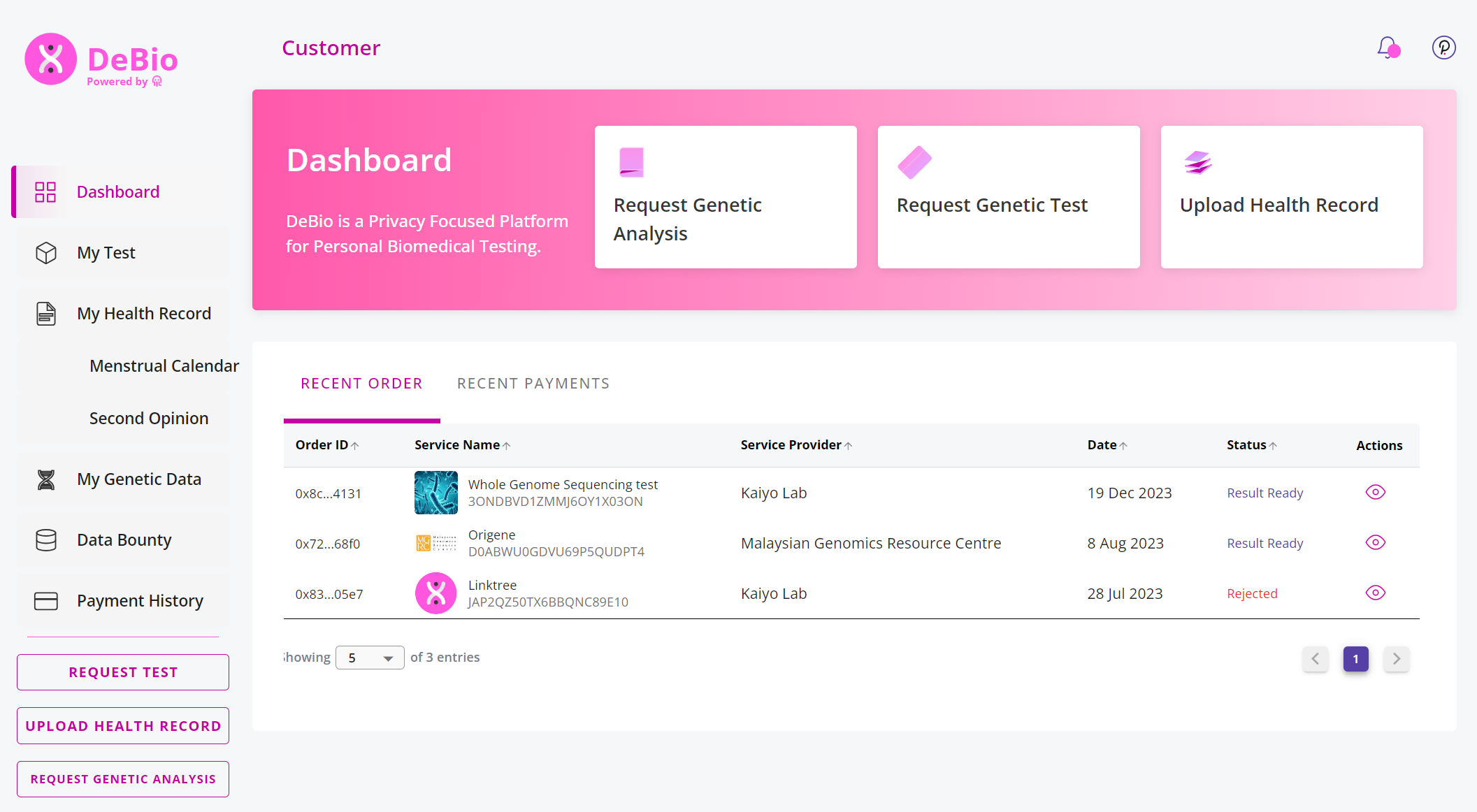Image resolution: width=1477 pixels, height=812 pixels.
Task: Sort table by Status column
Action: 1251,445
